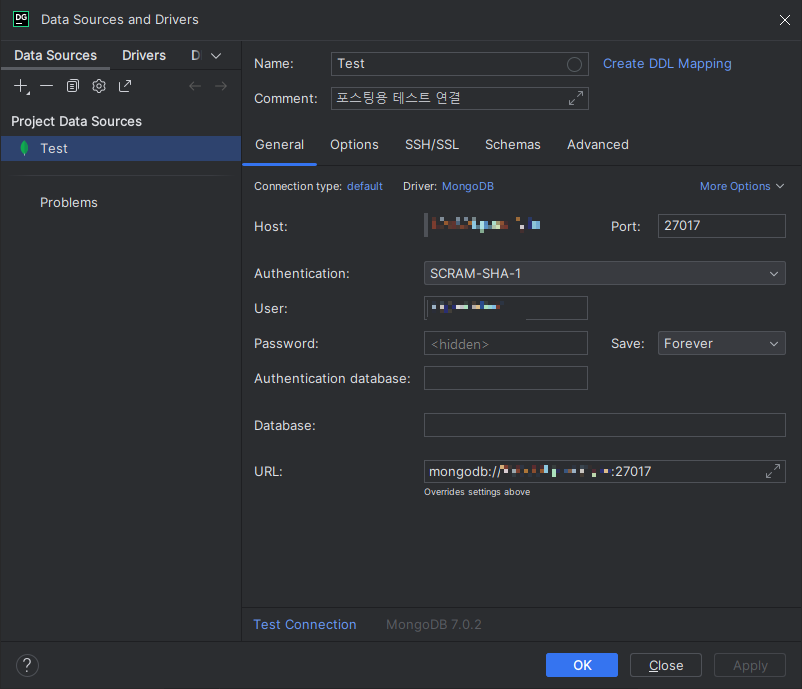
Task: Expand the URL field editor
Action: (x=773, y=471)
